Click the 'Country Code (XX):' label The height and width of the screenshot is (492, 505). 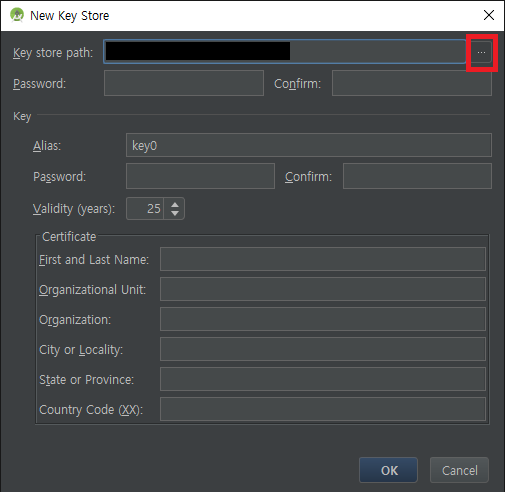(91, 410)
